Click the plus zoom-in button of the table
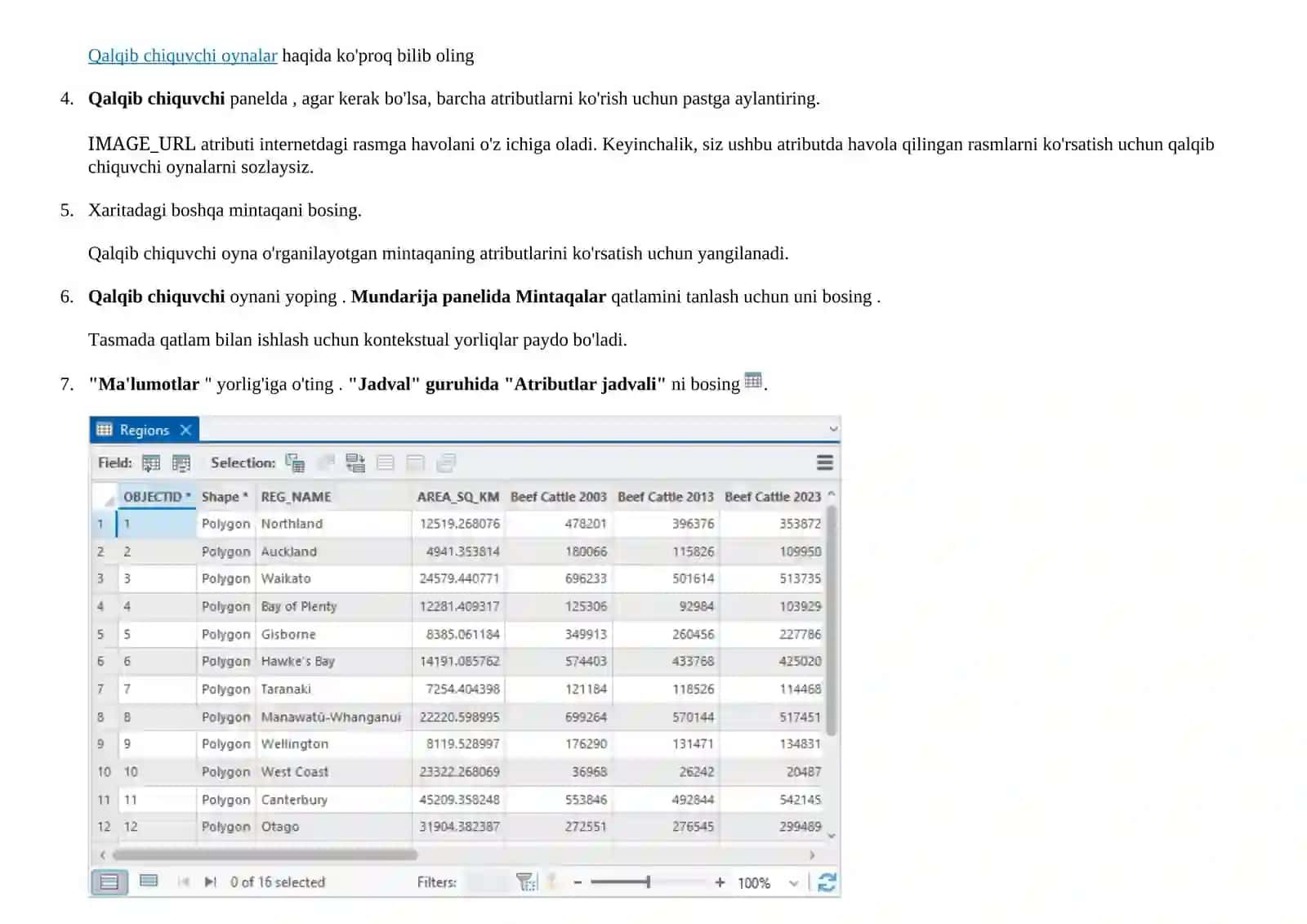1307x924 pixels. [x=720, y=882]
